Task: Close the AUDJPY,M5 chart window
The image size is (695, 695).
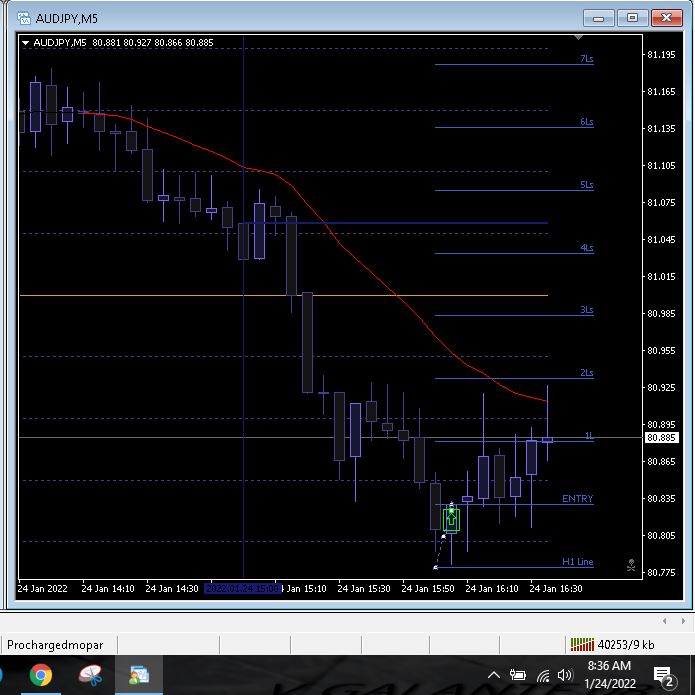Action: click(667, 18)
